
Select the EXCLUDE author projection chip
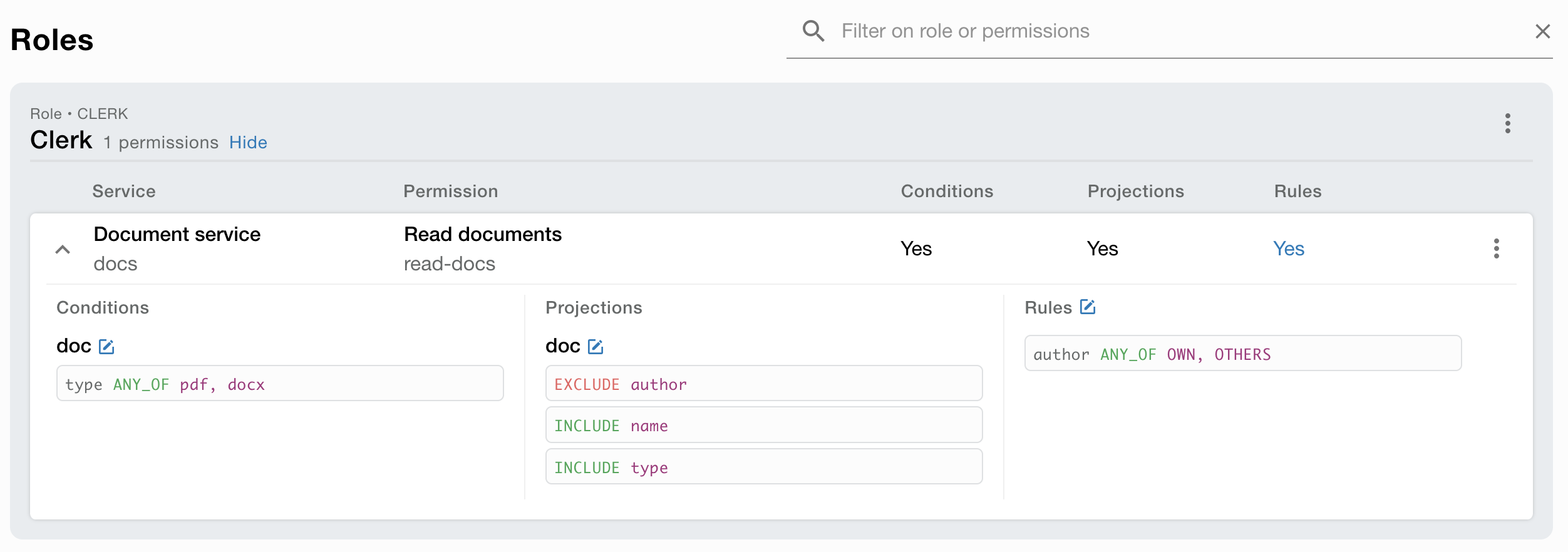click(x=763, y=383)
